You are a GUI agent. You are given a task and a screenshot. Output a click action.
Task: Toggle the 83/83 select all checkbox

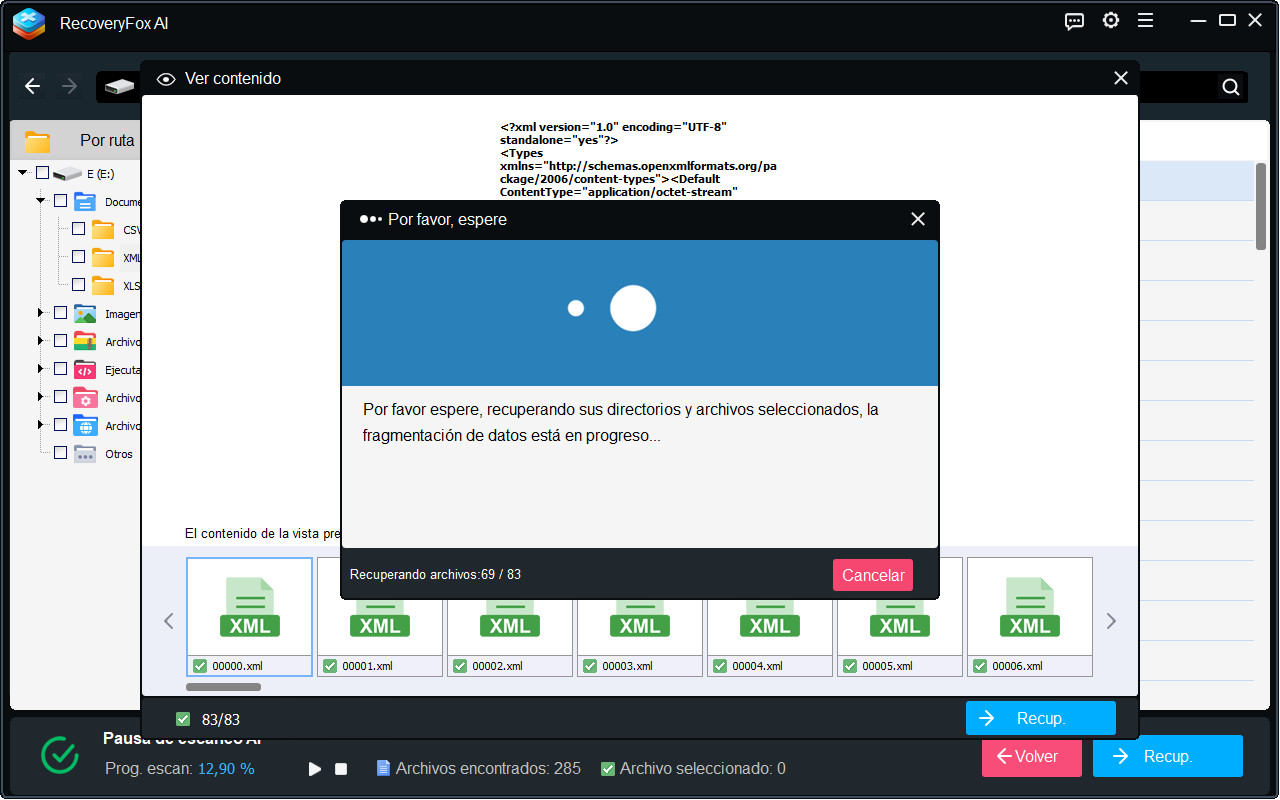coord(183,719)
